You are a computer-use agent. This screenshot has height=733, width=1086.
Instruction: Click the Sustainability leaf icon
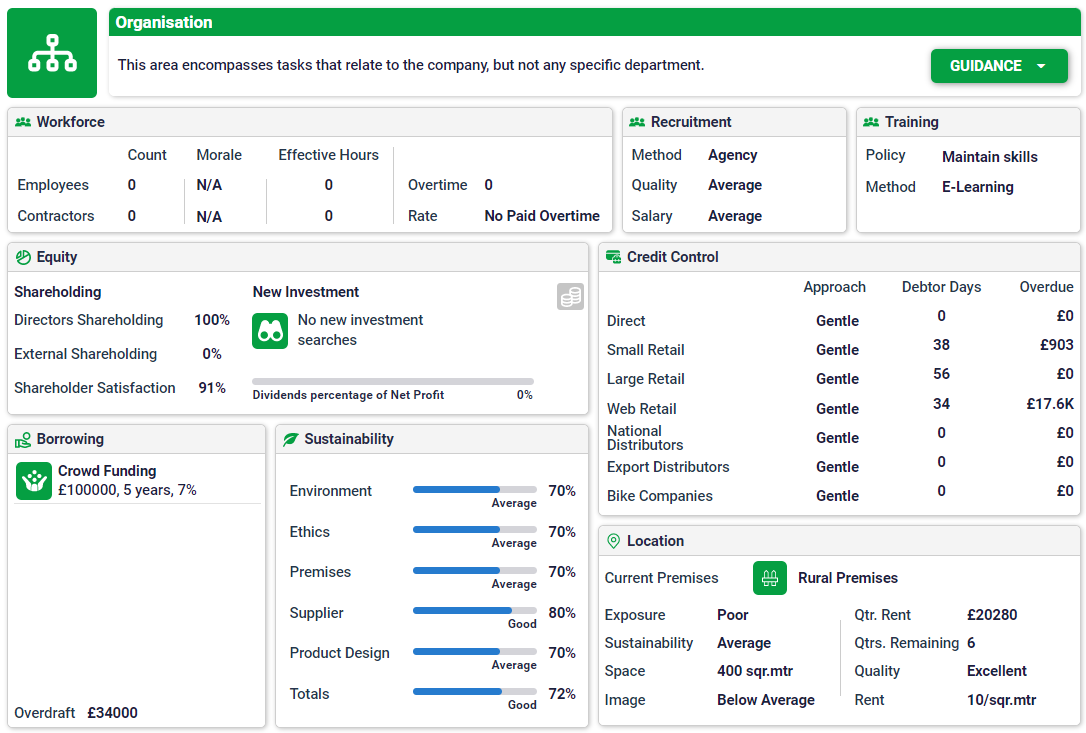pos(291,439)
